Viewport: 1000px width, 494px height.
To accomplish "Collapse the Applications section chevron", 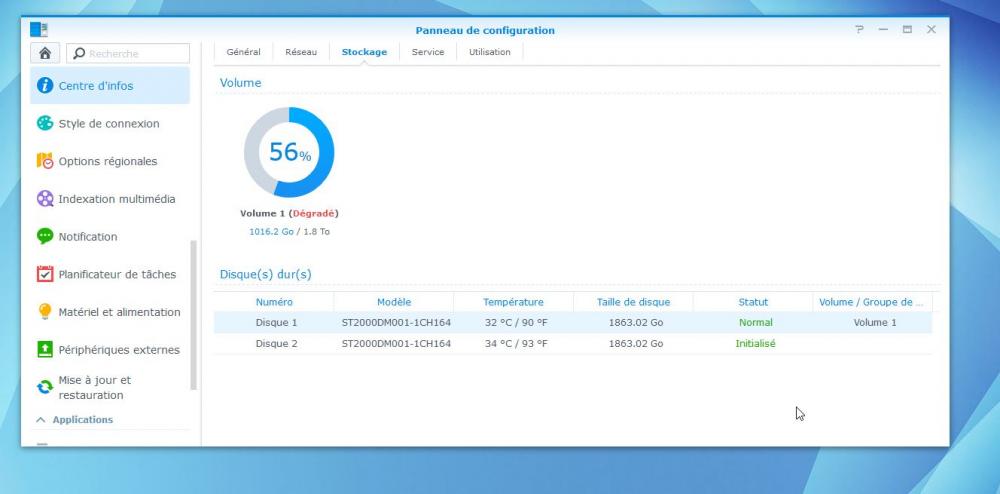I will (41, 420).
